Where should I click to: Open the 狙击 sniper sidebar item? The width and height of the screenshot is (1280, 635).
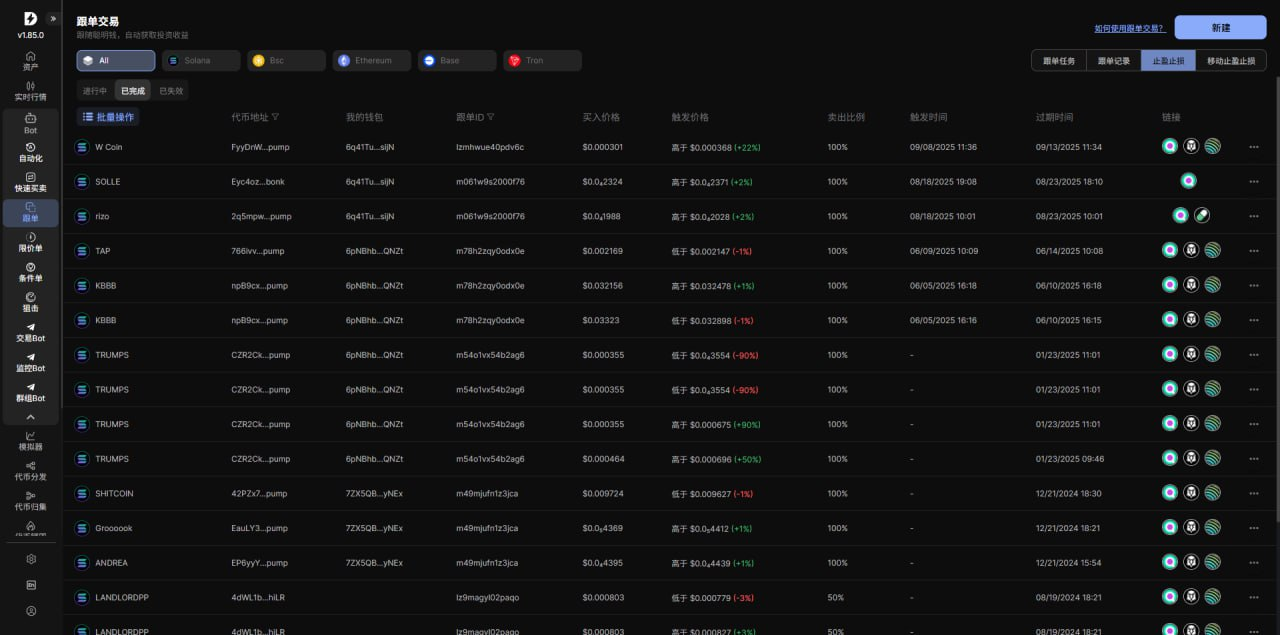click(30, 302)
